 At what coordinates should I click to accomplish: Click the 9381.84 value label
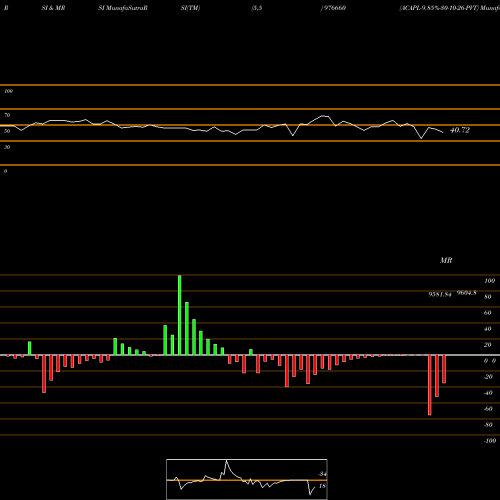(x=440, y=295)
